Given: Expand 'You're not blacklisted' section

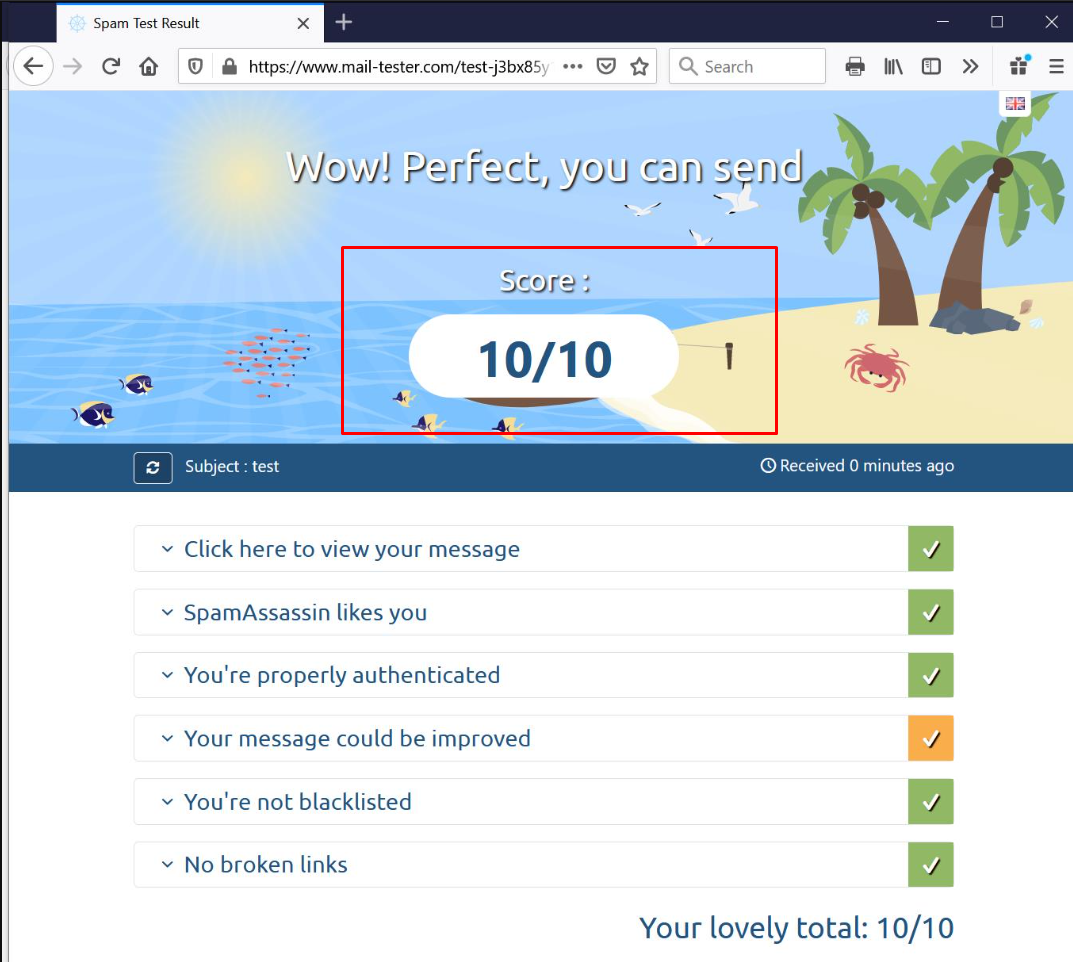Looking at the screenshot, I should point(297,802).
